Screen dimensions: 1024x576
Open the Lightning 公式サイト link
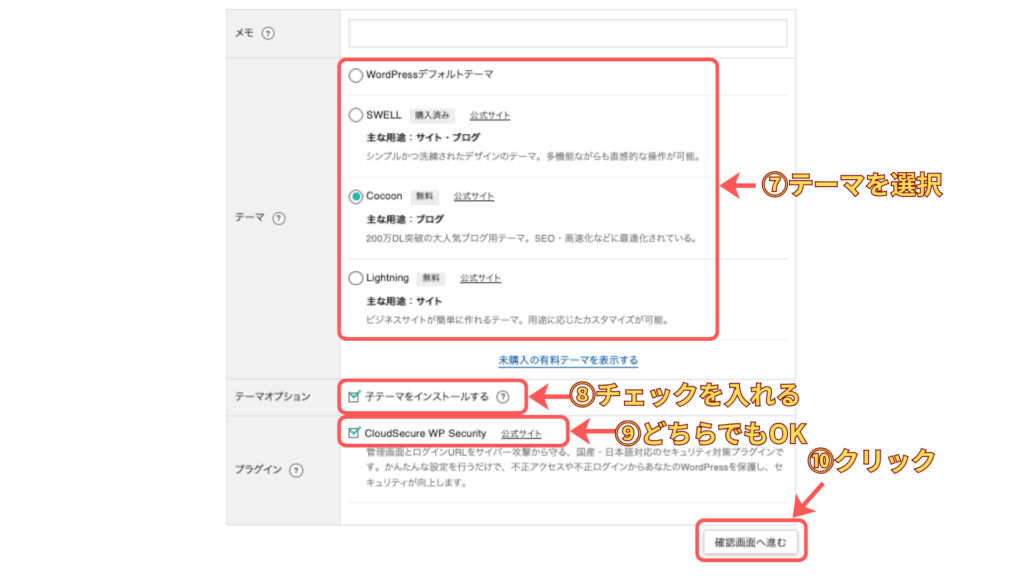tap(481, 279)
